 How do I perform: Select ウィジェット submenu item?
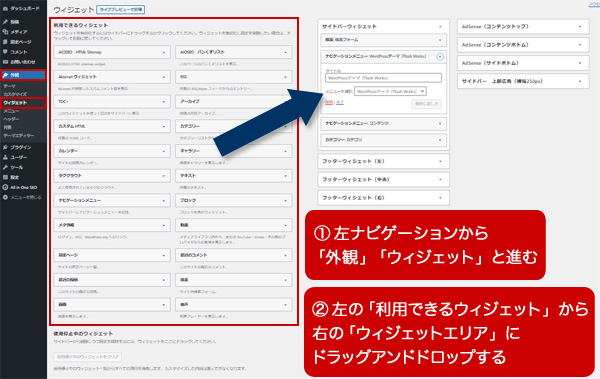coord(15,103)
